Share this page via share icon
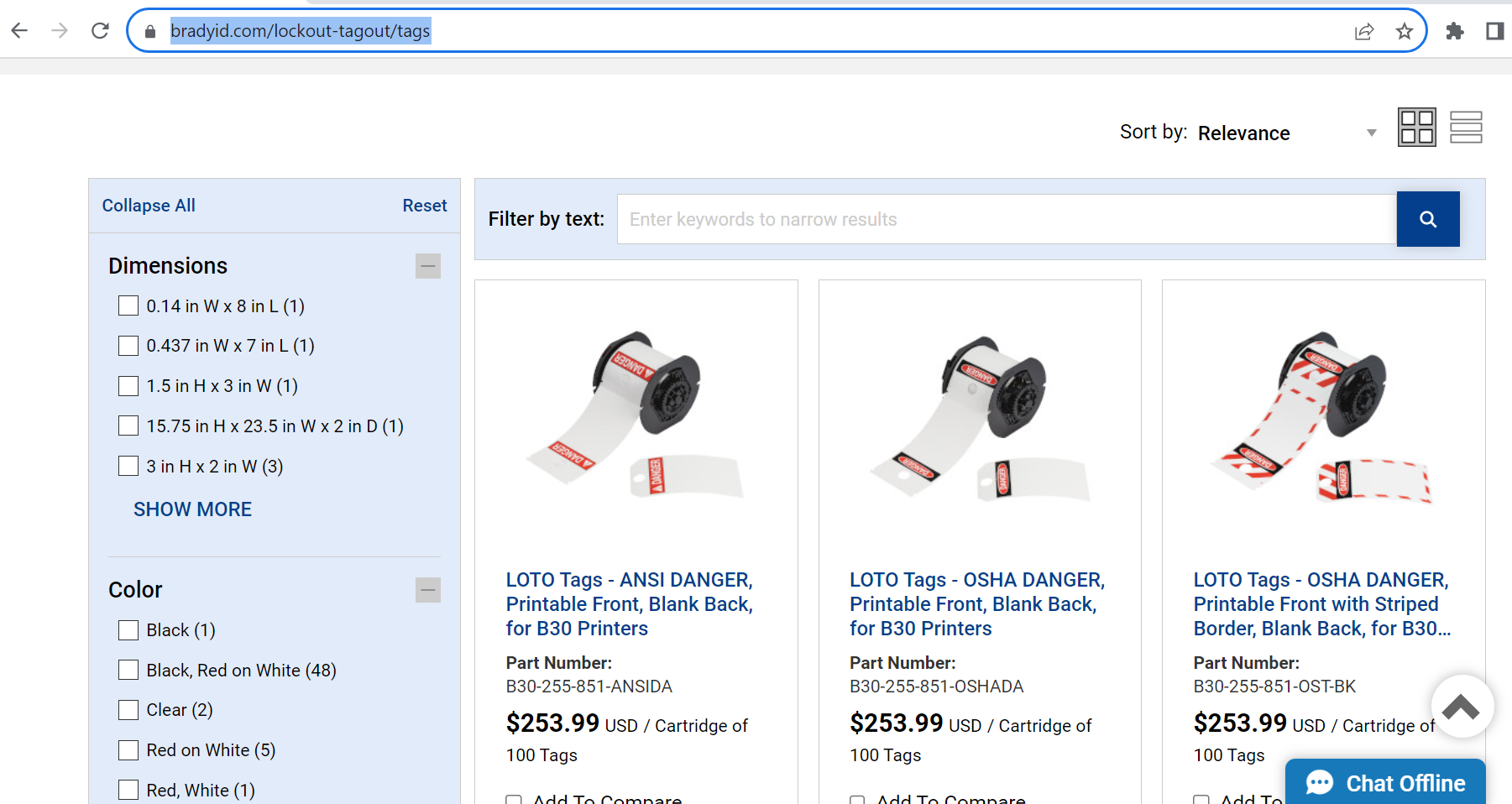Image resolution: width=1512 pixels, height=804 pixels. 1364,32
